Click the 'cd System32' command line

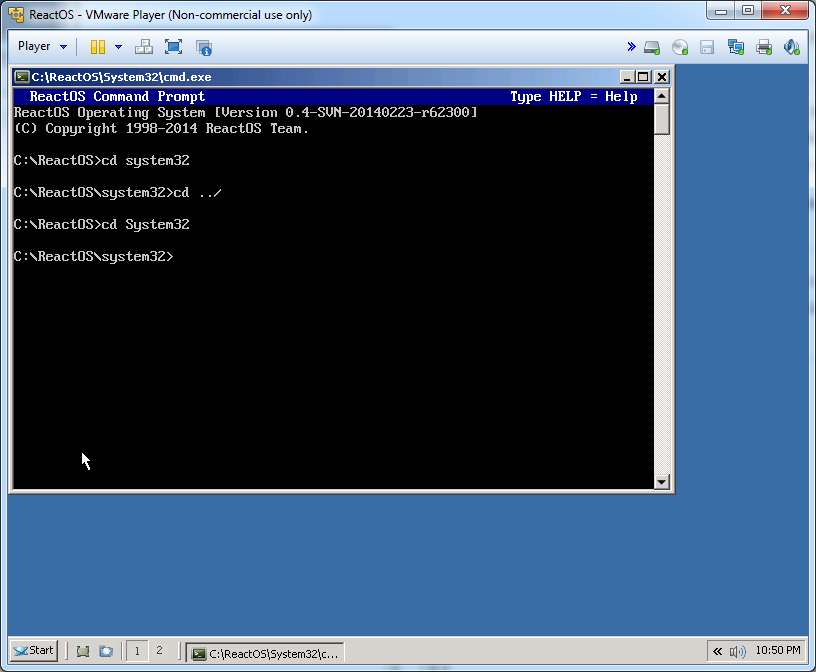[101, 224]
